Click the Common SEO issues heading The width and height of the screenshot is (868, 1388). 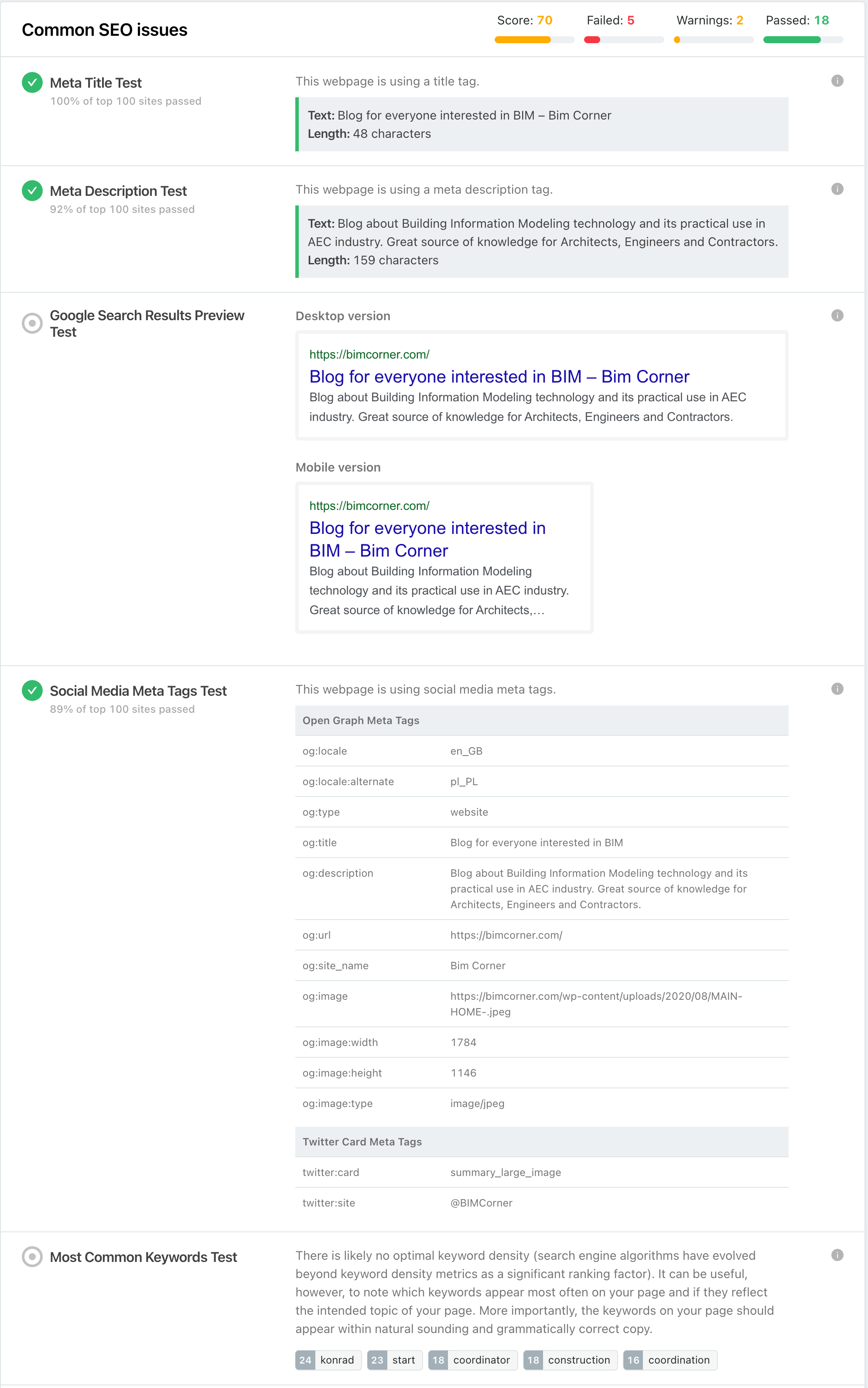105,30
